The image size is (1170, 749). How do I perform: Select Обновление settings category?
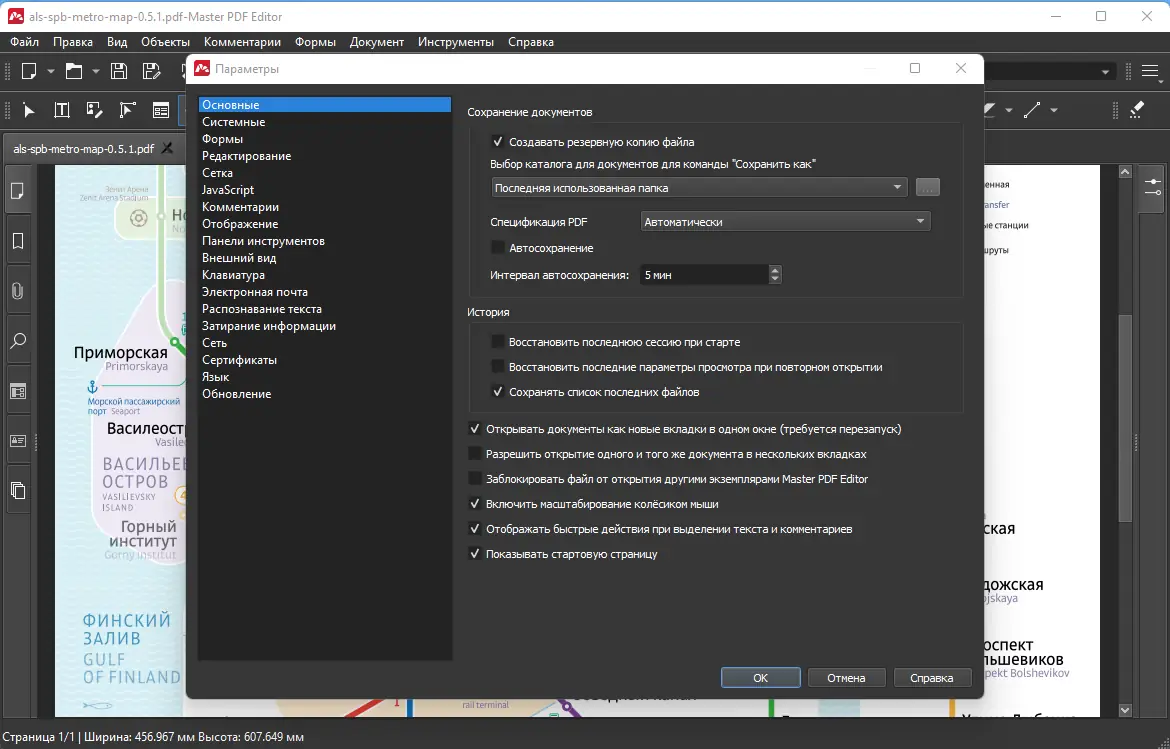point(325,394)
